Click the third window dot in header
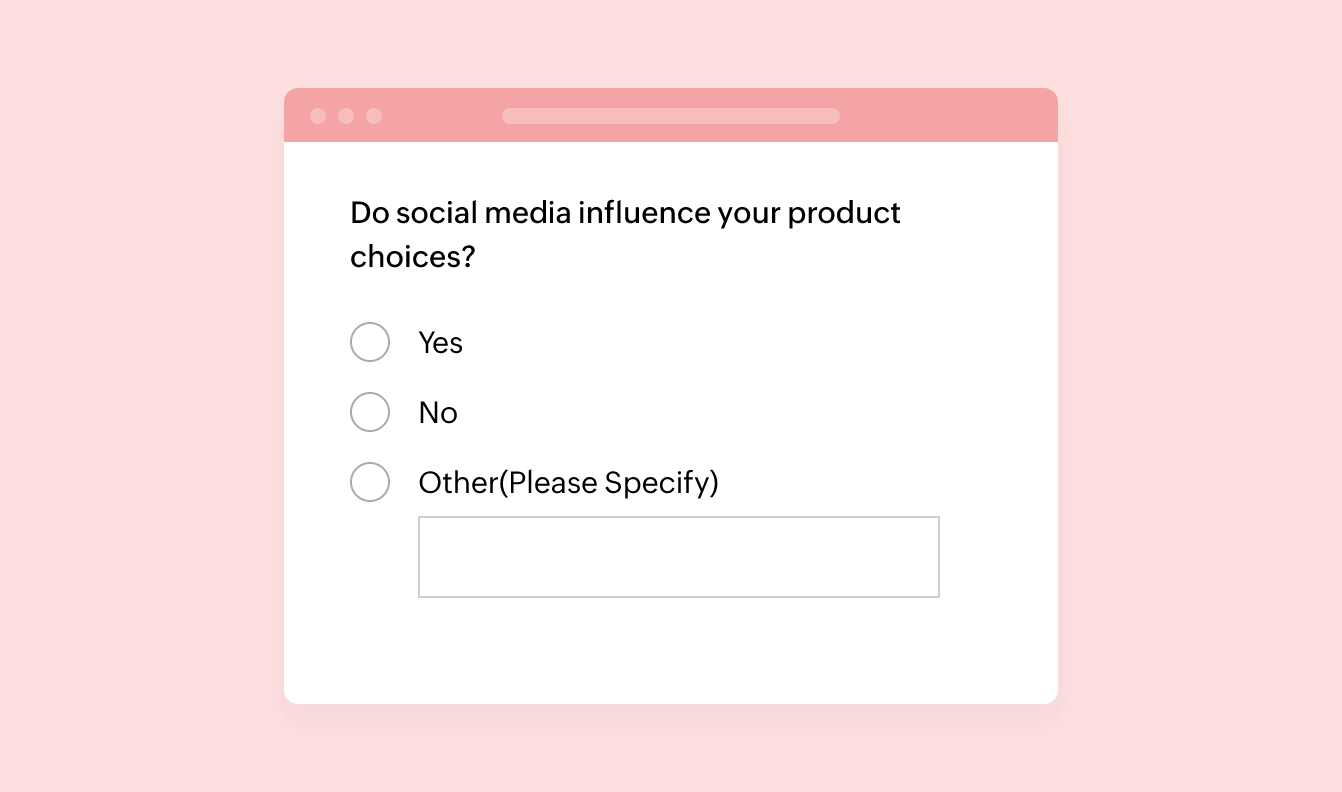1342x792 pixels. (374, 116)
